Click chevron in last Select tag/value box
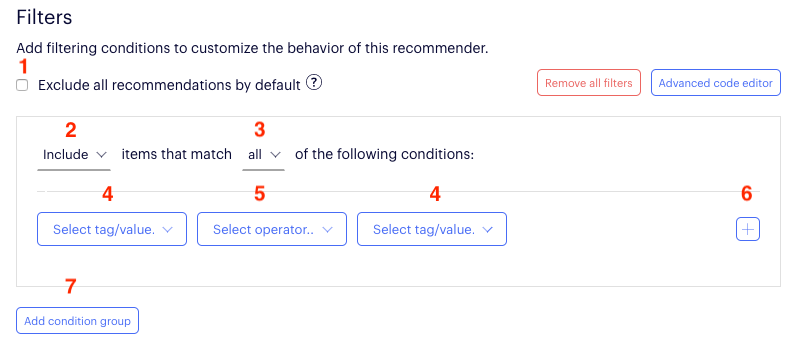The width and height of the screenshot is (810, 360). [x=488, y=230]
